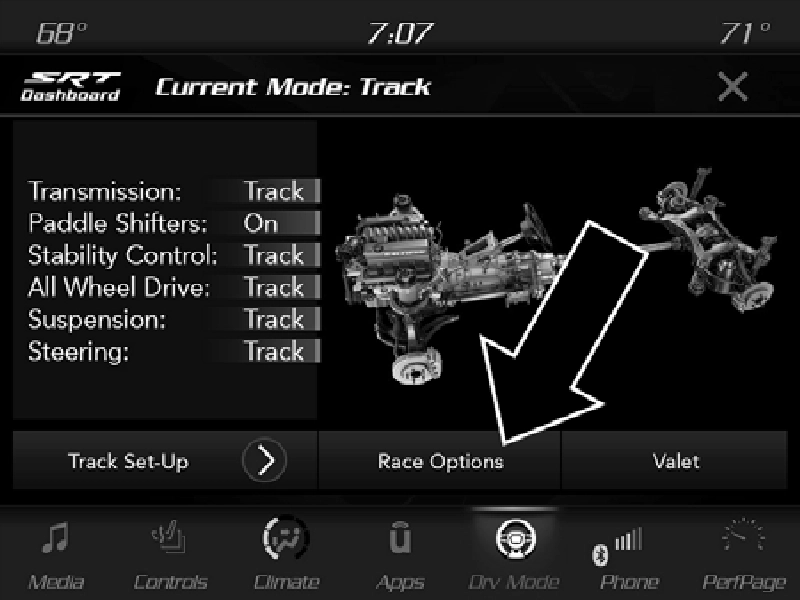
Task: Click the Track Set-Up button label
Action: click(x=128, y=461)
